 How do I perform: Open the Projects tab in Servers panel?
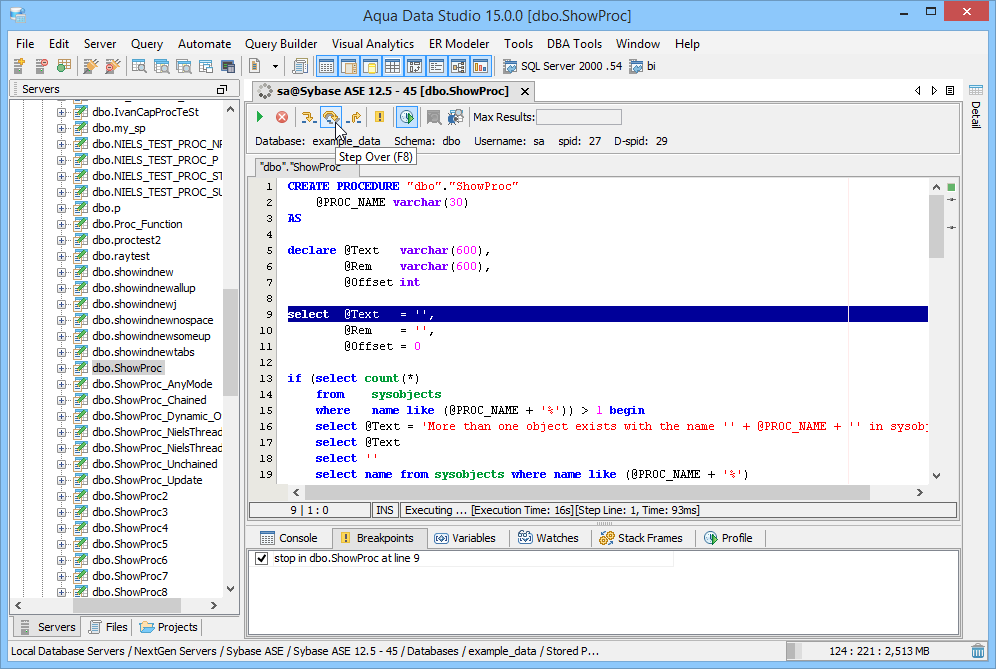168,627
